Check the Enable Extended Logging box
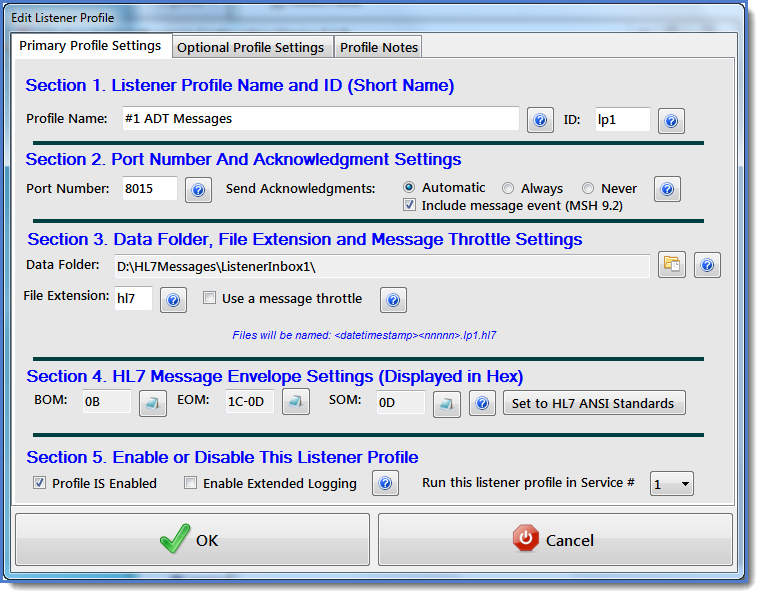This screenshot has height=598, width=763. pyautogui.click(x=191, y=484)
